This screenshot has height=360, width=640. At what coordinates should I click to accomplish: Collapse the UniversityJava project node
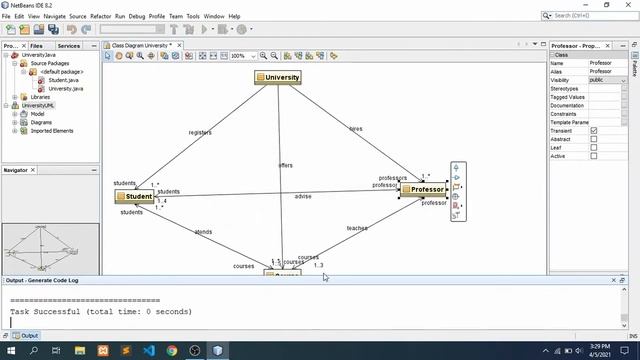(6, 55)
